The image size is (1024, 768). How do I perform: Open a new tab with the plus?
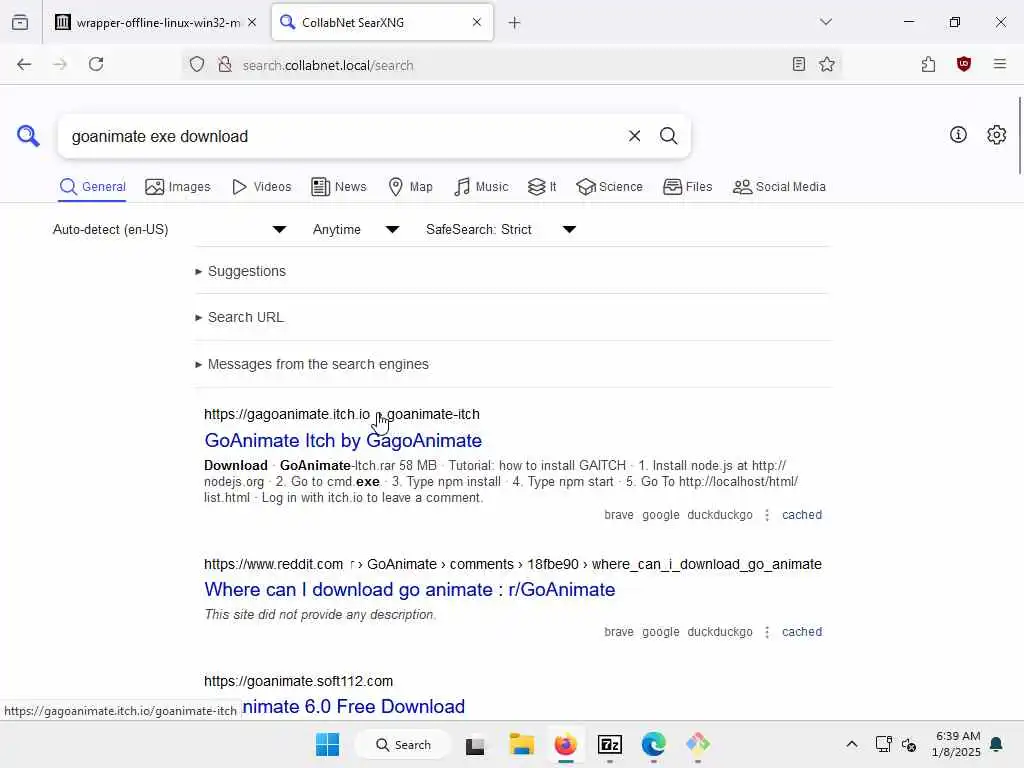514,23
